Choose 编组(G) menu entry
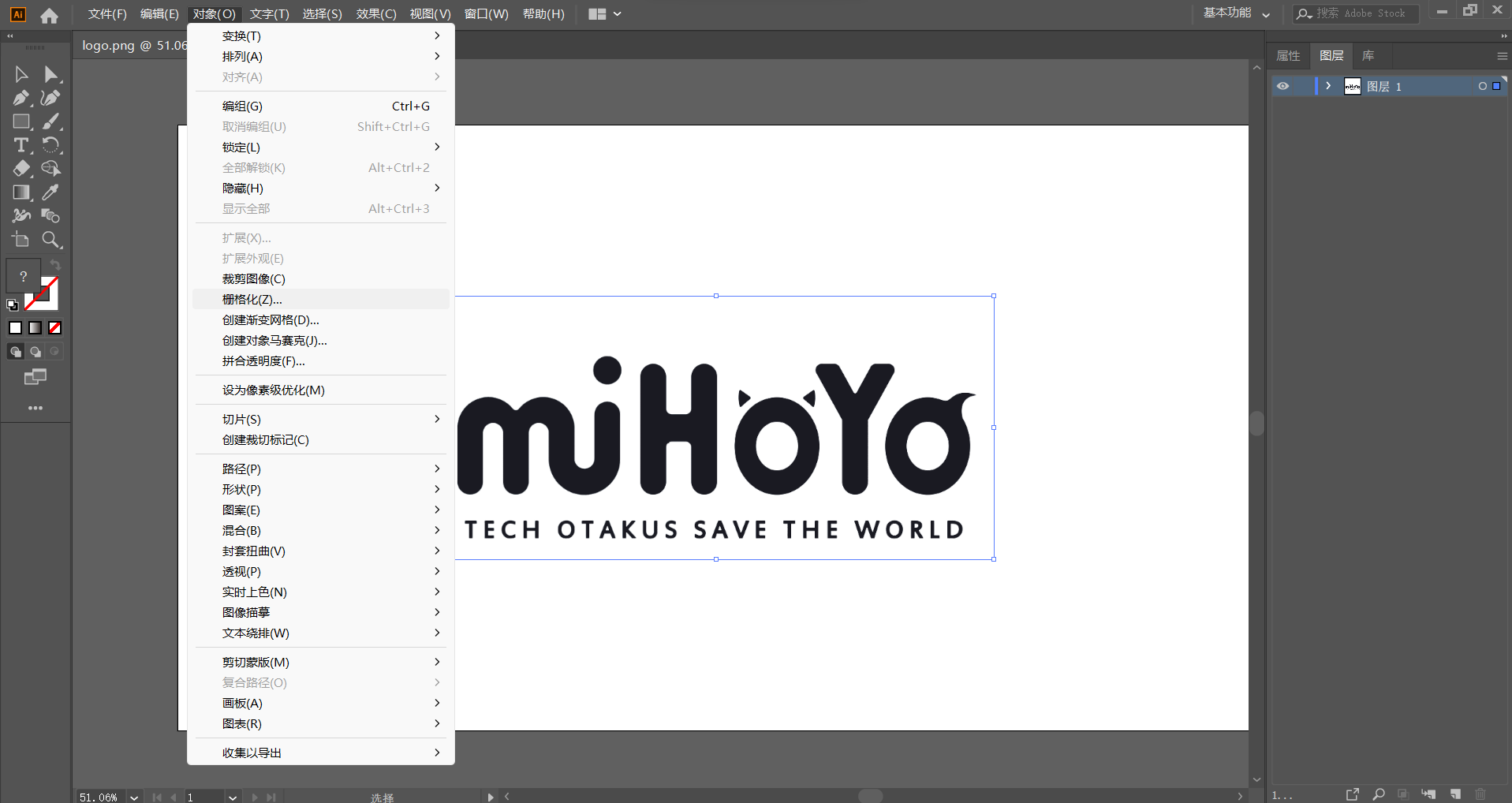1512x803 pixels. (321, 106)
